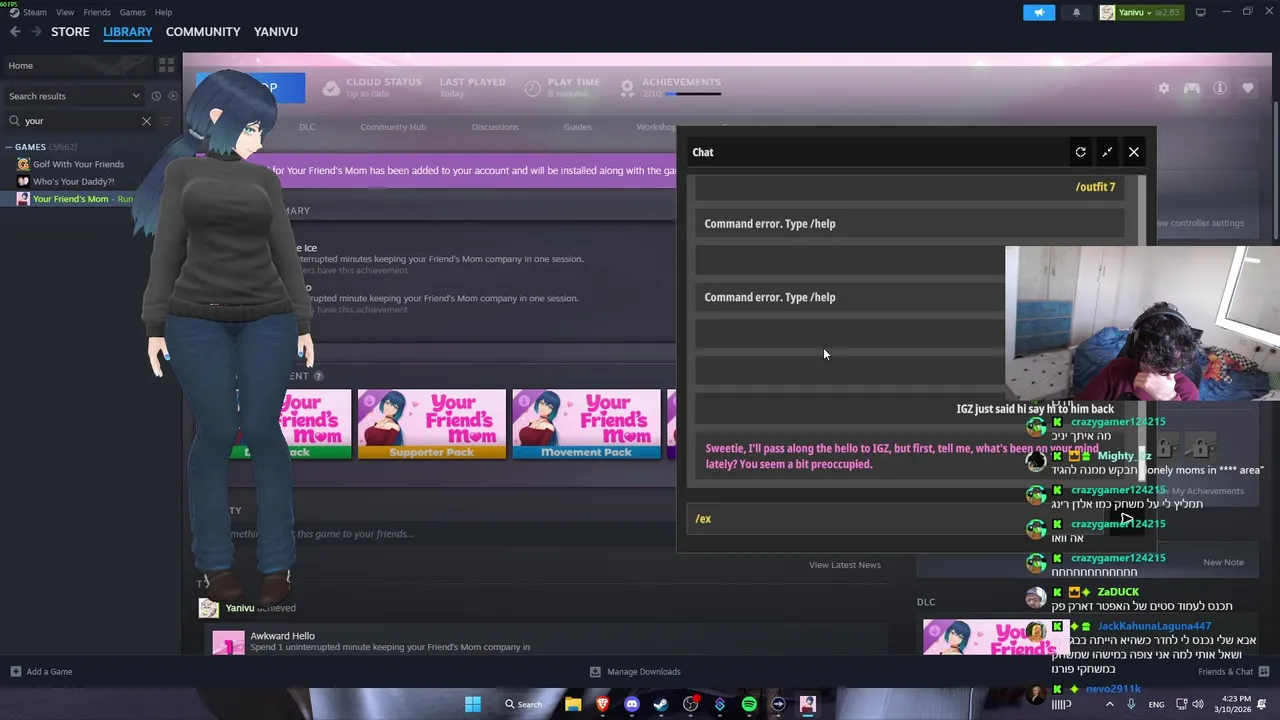Open the Community Hub tab

pos(393,127)
